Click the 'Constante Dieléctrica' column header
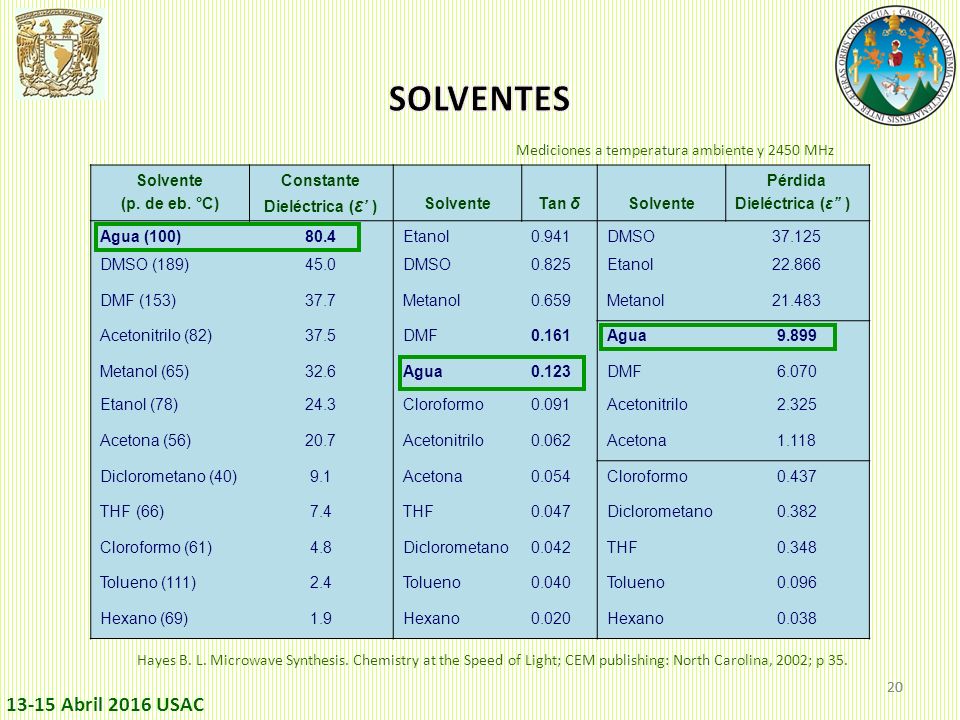 pyautogui.click(x=320, y=193)
